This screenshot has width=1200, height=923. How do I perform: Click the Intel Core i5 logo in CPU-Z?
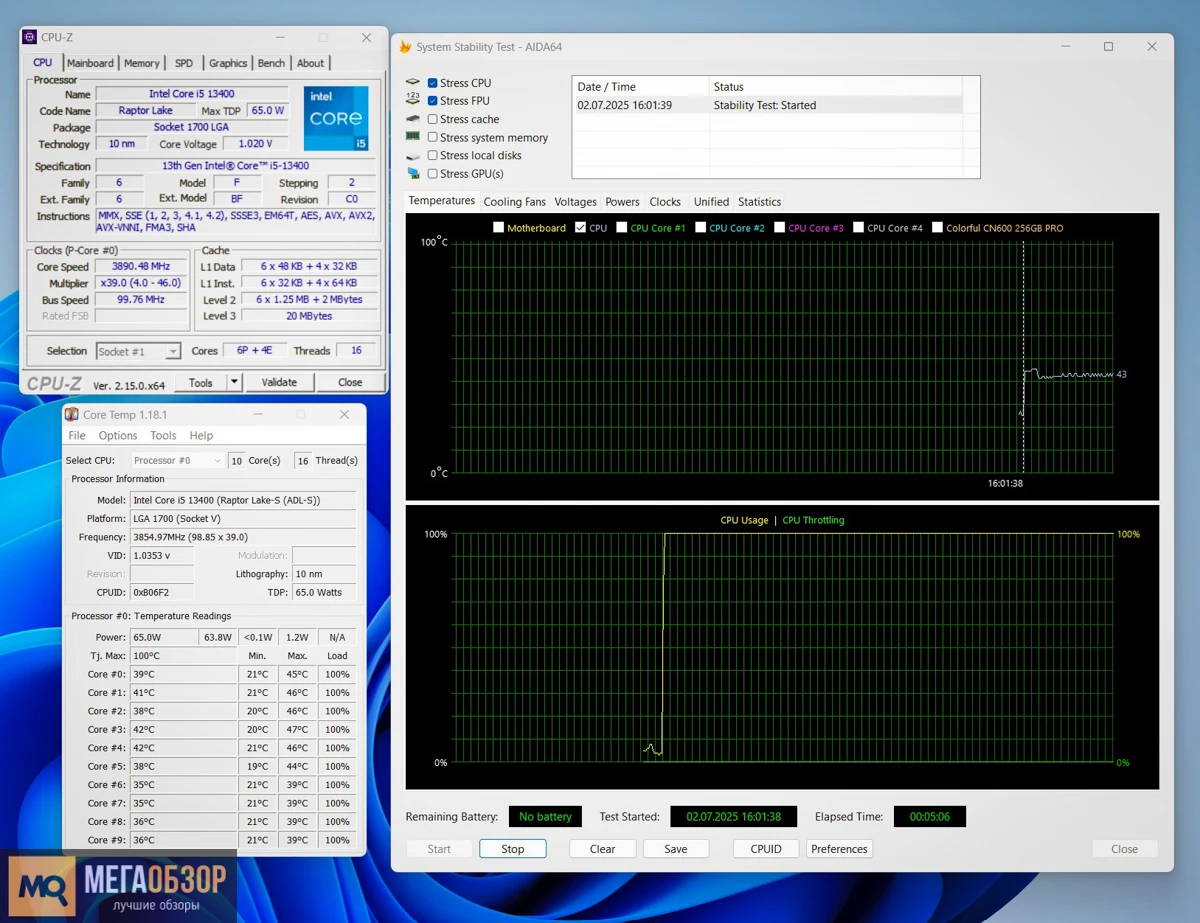coord(336,119)
